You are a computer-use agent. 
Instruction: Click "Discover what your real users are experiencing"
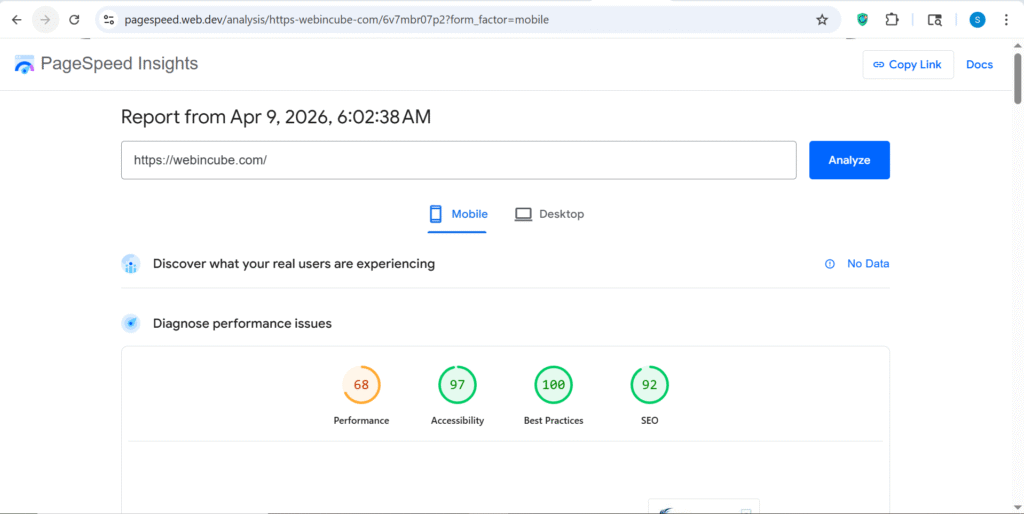coord(294,264)
